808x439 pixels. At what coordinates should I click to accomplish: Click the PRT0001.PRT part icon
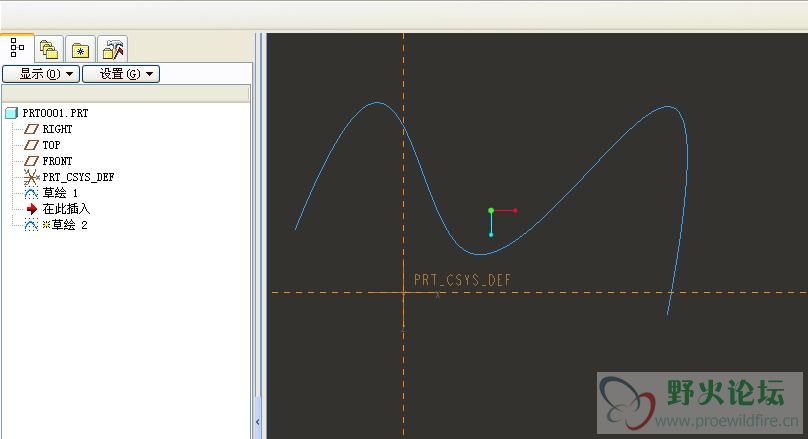(11, 113)
